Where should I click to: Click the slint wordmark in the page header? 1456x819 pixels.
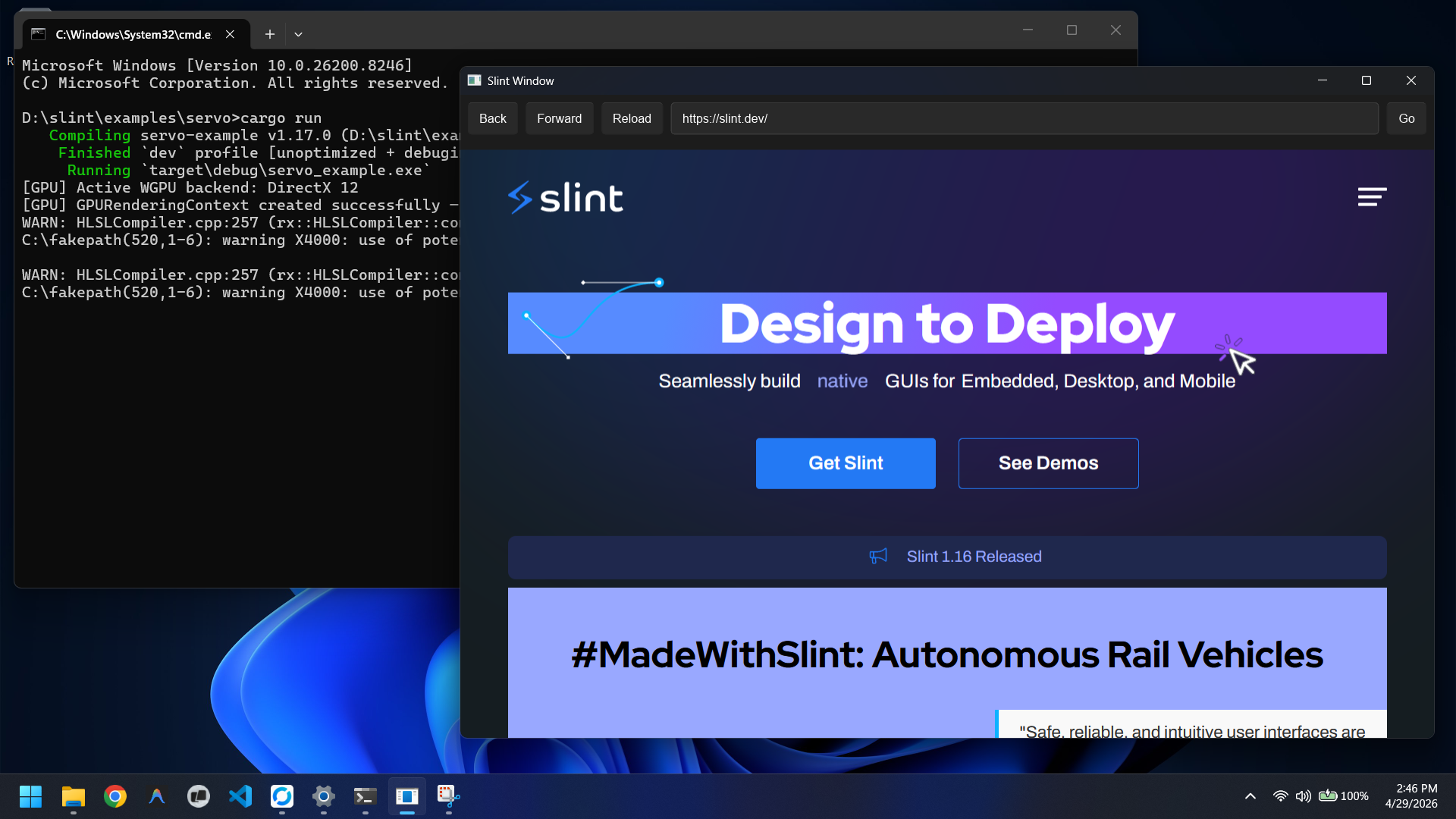click(x=581, y=198)
